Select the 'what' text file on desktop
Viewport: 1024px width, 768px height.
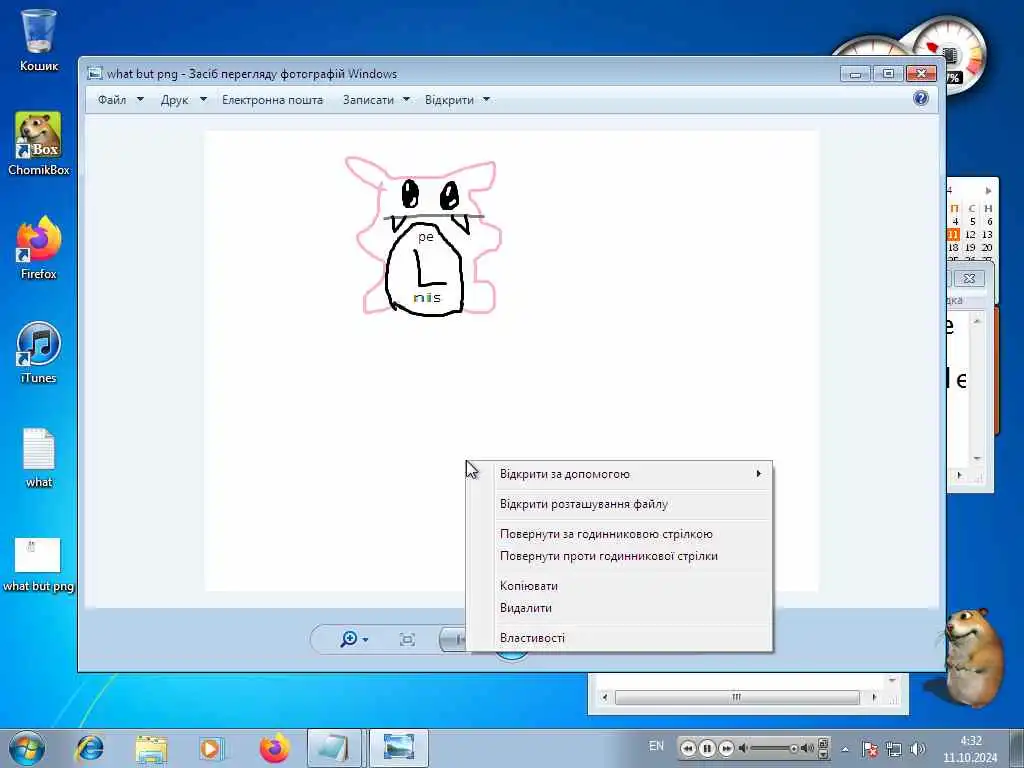(x=39, y=457)
